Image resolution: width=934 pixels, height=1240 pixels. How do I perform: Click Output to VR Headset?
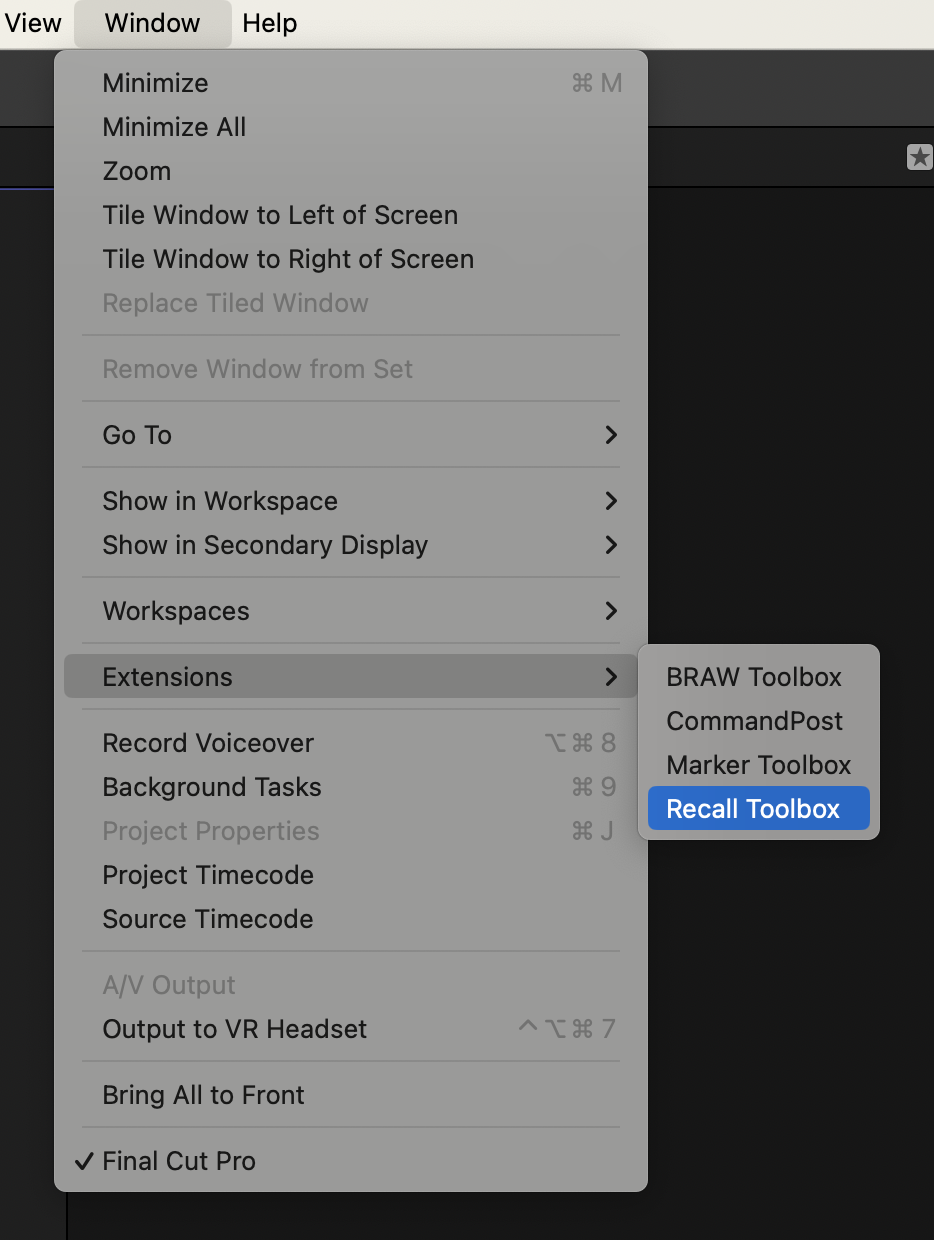point(235,1029)
